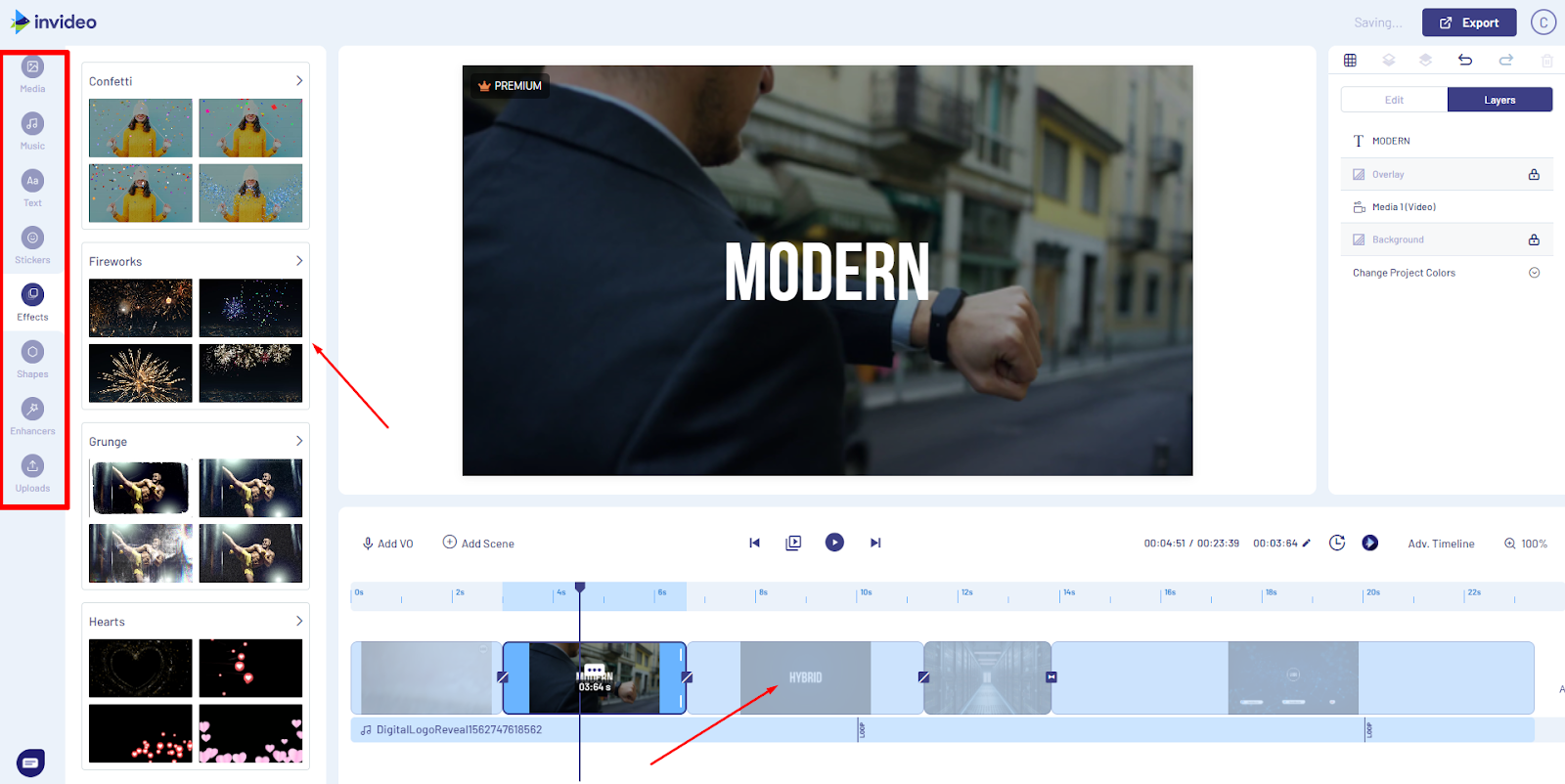Open the Music panel in sidebar
Screen dimensions: 1565x784
pos(32,131)
